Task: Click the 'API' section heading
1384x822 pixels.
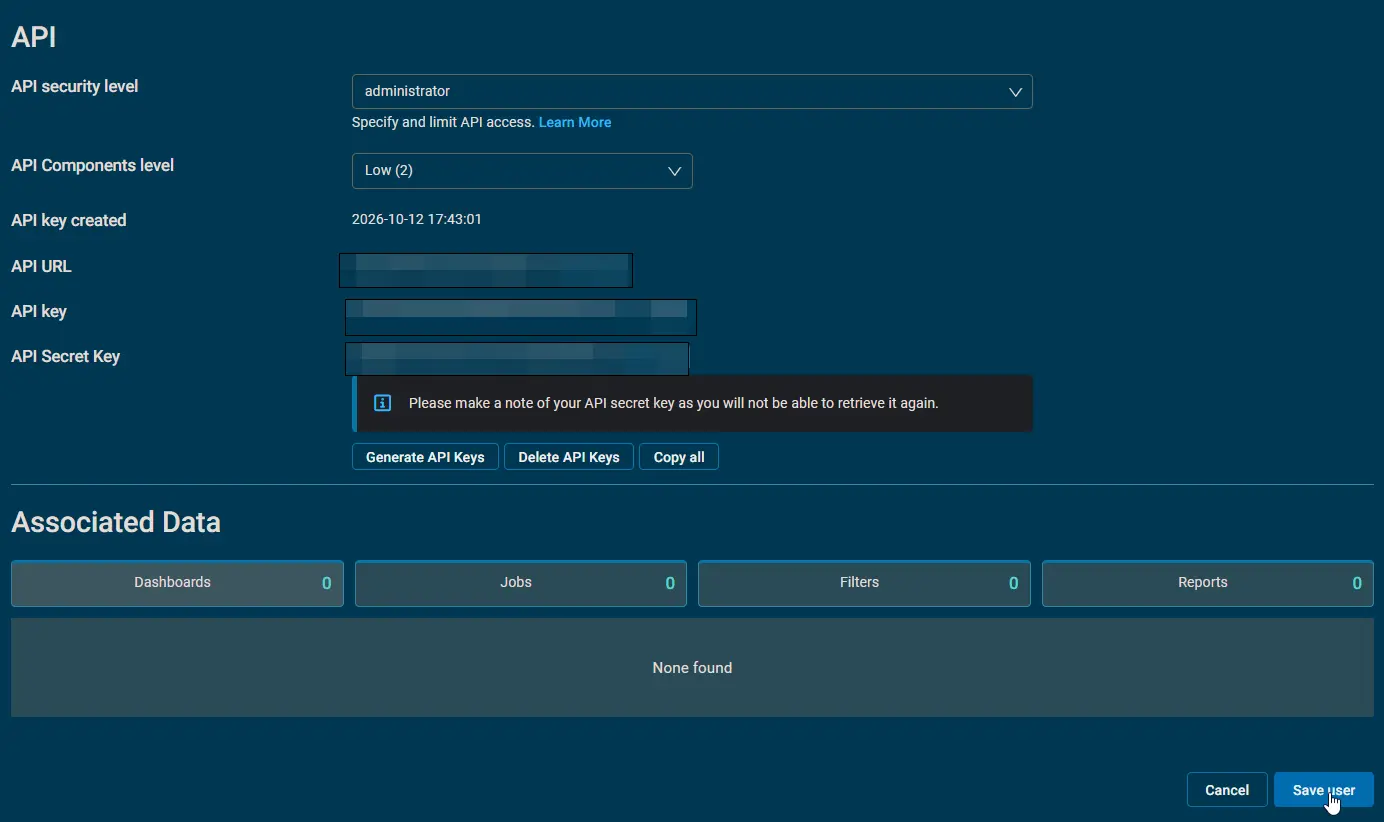Action: coord(34,37)
